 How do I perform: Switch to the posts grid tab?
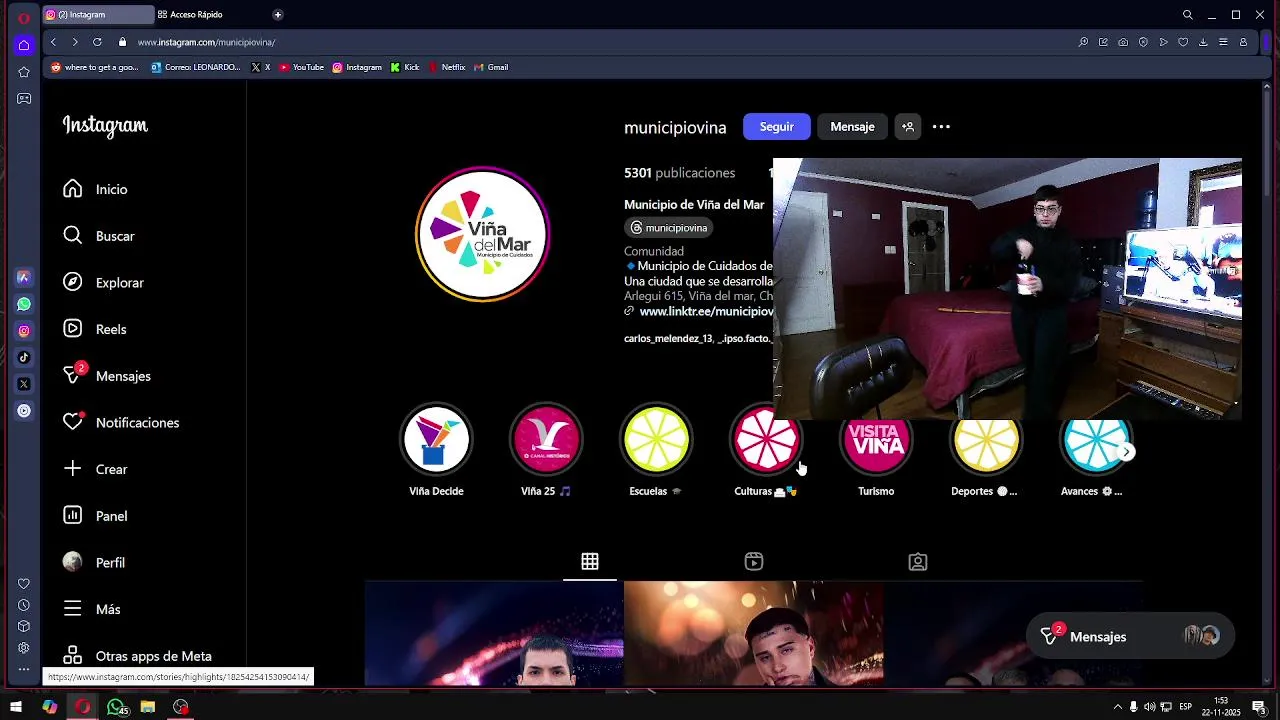tap(590, 562)
